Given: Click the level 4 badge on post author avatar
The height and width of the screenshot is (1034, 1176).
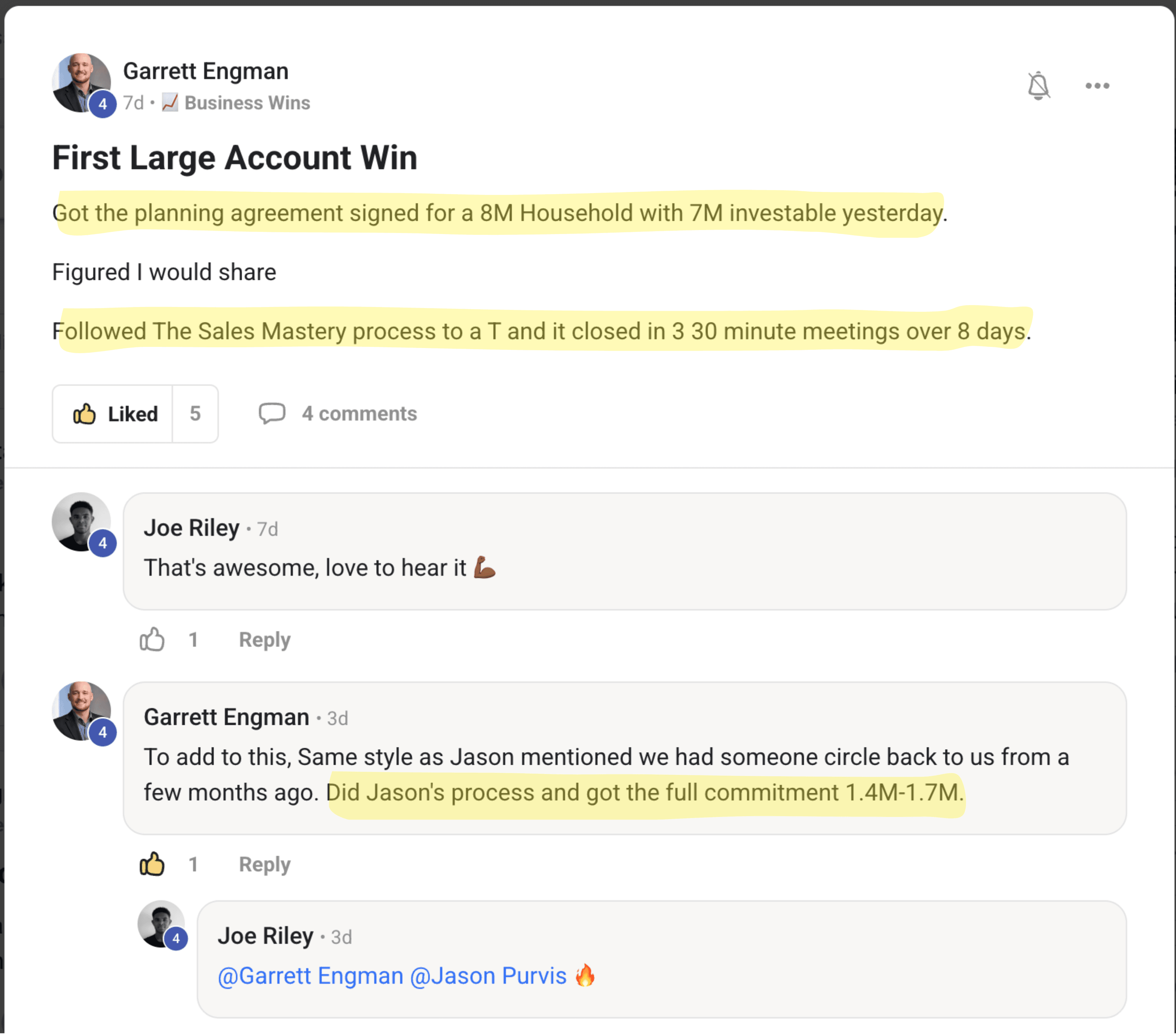Looking at the screenshot, I should [102, 104].
